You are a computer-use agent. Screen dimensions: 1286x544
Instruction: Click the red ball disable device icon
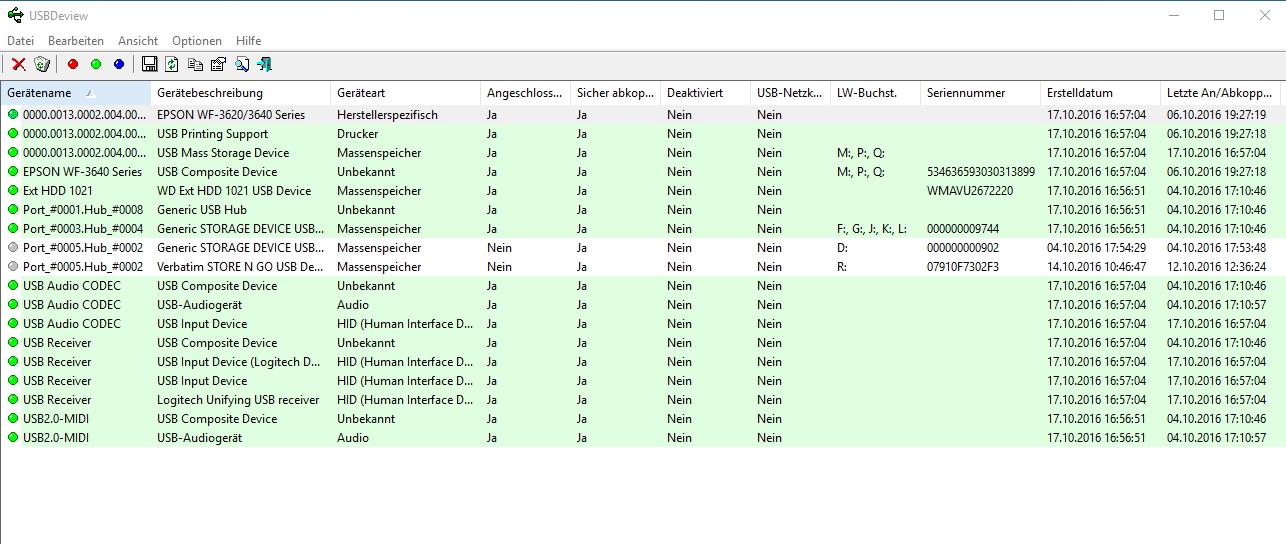point(72,64)
